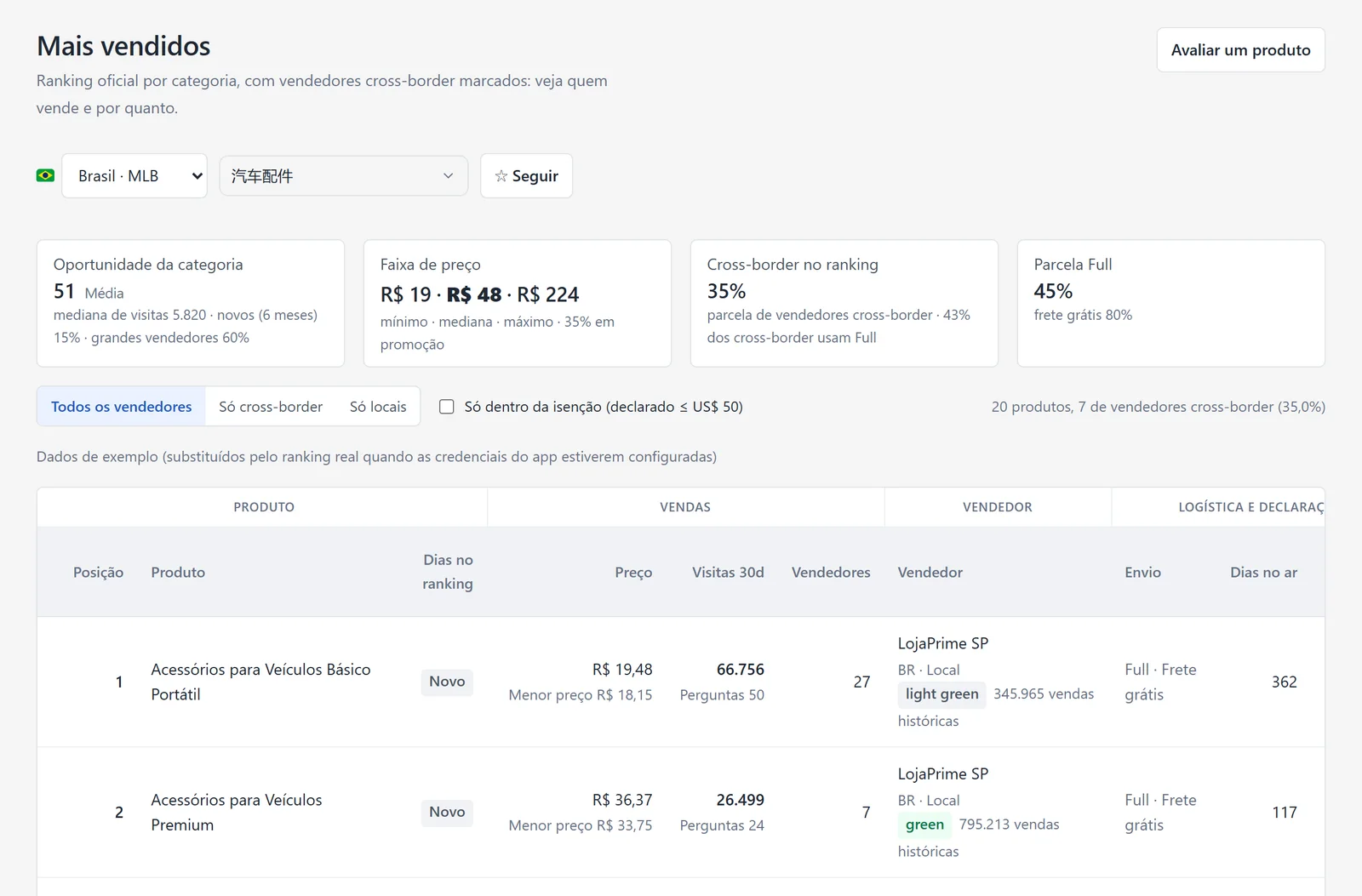Image resolution: width=1362 pixels, height=896 pixels.
Task: Click the Brazil flag icon
Action: point(45,175)
